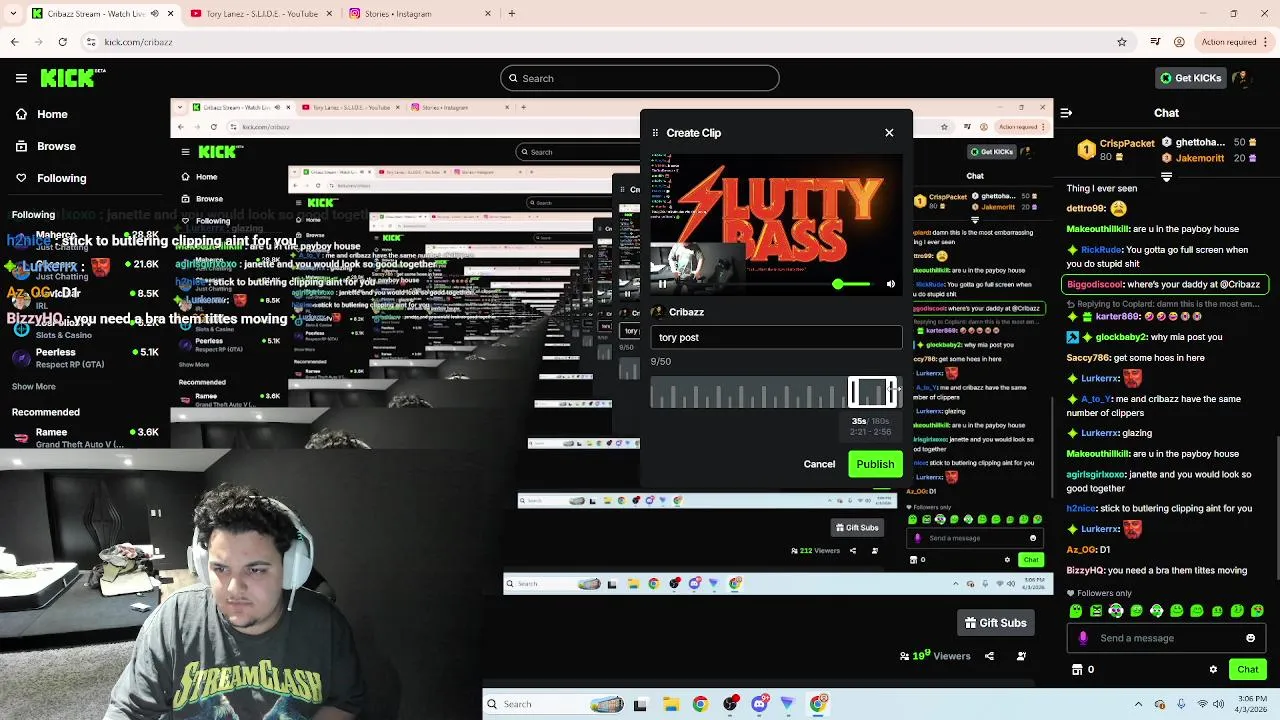The height and width of the screenshot is (720, 1280).
Task: Open recommended channel Ramee
Action: 85,437
